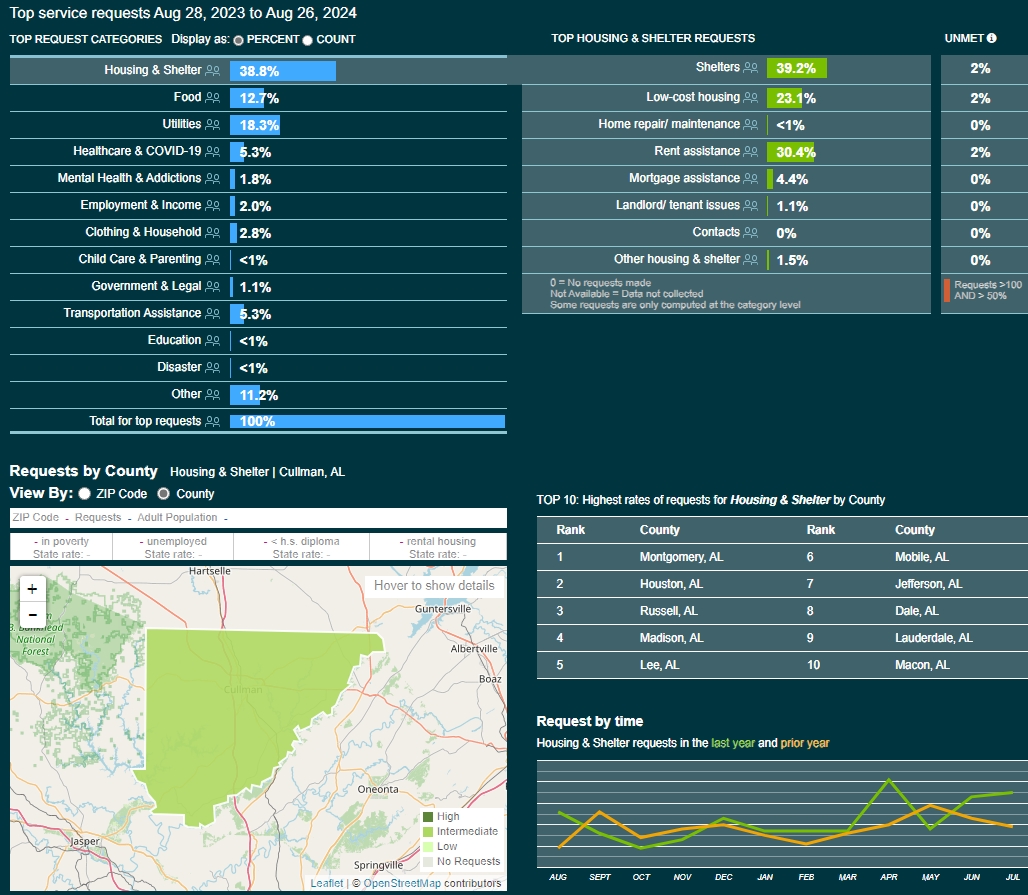Click the people icon beside Mental Health & Addictions
The width and height of the screenshot is (1028, 895).
click(x=212, y=178)
